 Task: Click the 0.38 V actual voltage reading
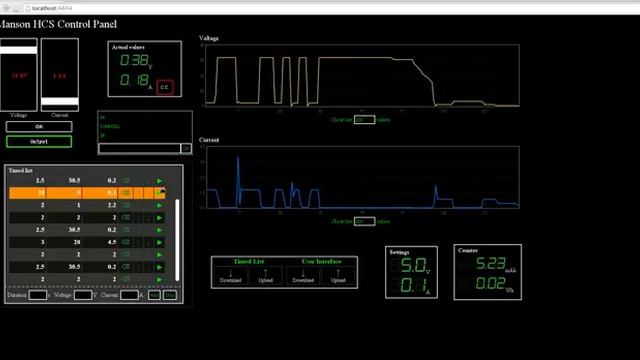136,61
